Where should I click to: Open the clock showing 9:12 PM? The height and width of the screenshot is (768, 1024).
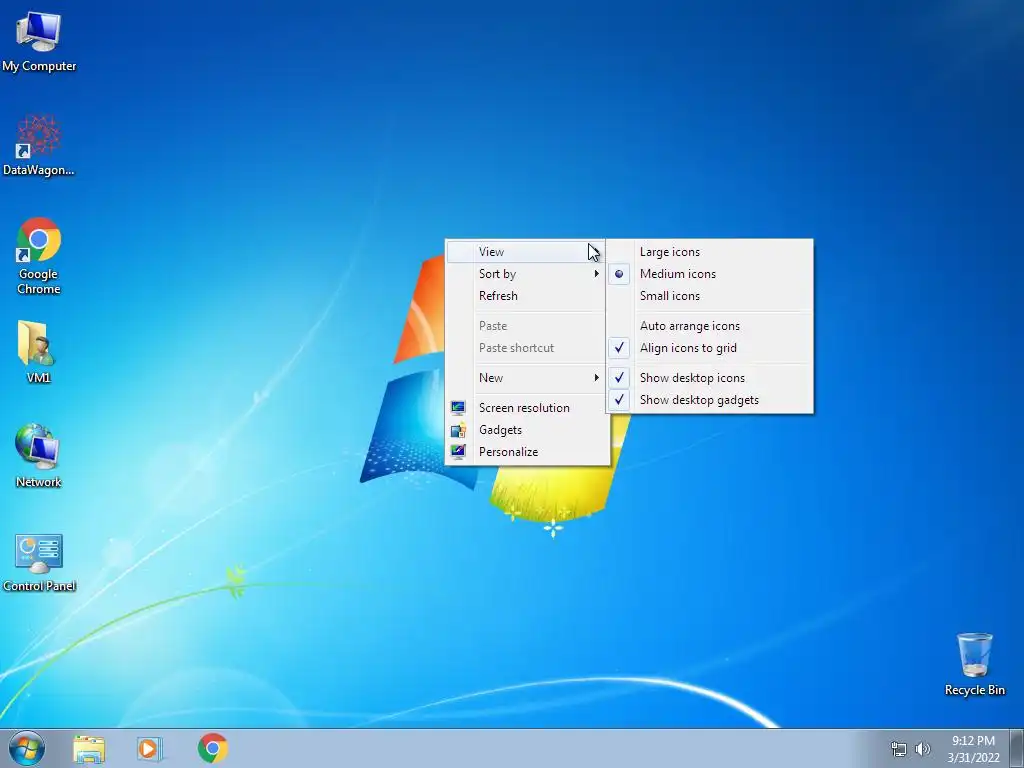tap(973, 741)
